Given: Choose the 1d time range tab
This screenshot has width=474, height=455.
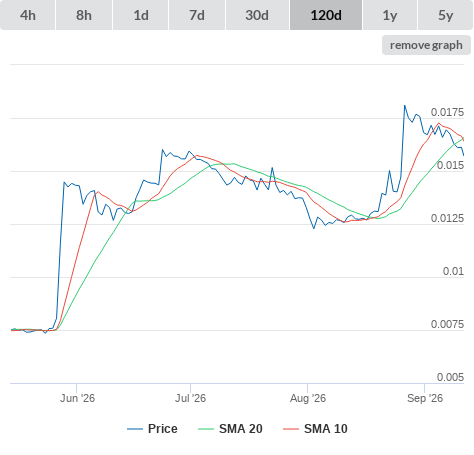Looking at the screenshot, I should coord(141,15).
